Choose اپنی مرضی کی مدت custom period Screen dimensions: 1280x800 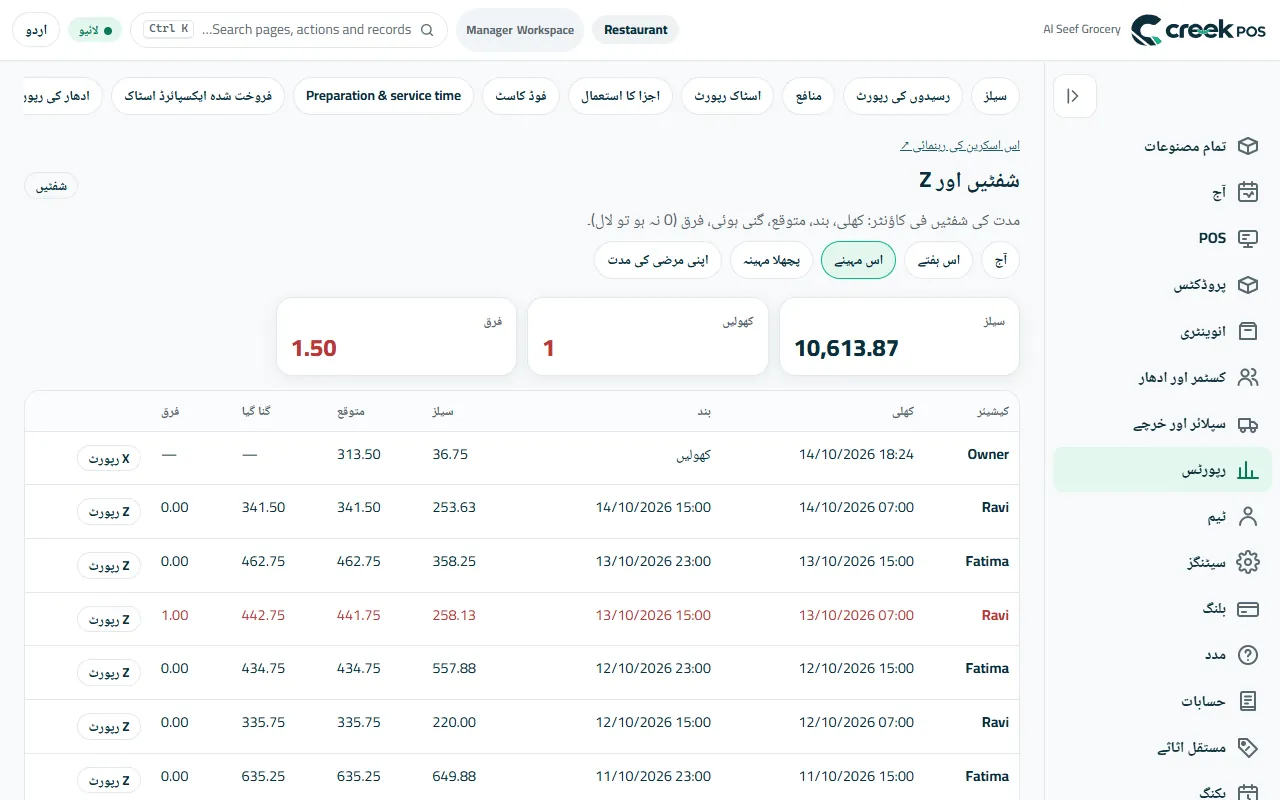(x=658, y=260)
